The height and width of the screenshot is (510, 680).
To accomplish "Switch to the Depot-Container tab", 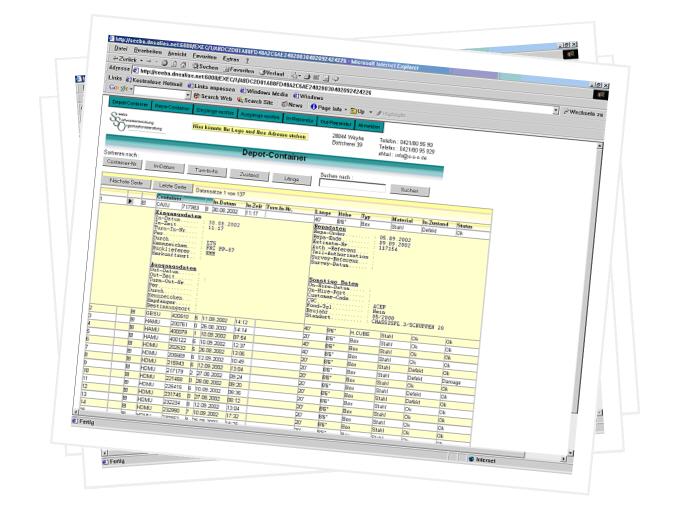I will tap(123, 104).
